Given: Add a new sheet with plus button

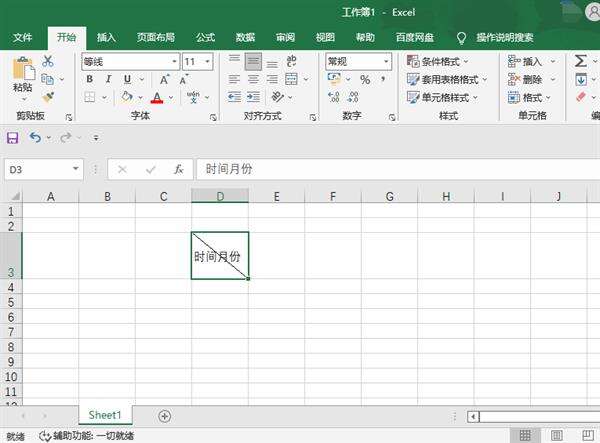Looking at the screenshot, I should (165, 416).
